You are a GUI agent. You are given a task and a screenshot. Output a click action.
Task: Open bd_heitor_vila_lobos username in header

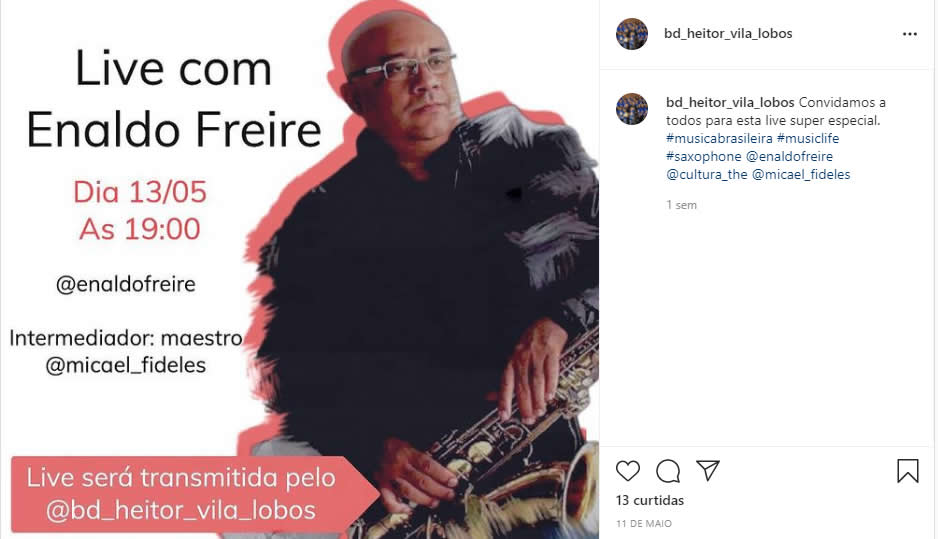click(728, 34)
